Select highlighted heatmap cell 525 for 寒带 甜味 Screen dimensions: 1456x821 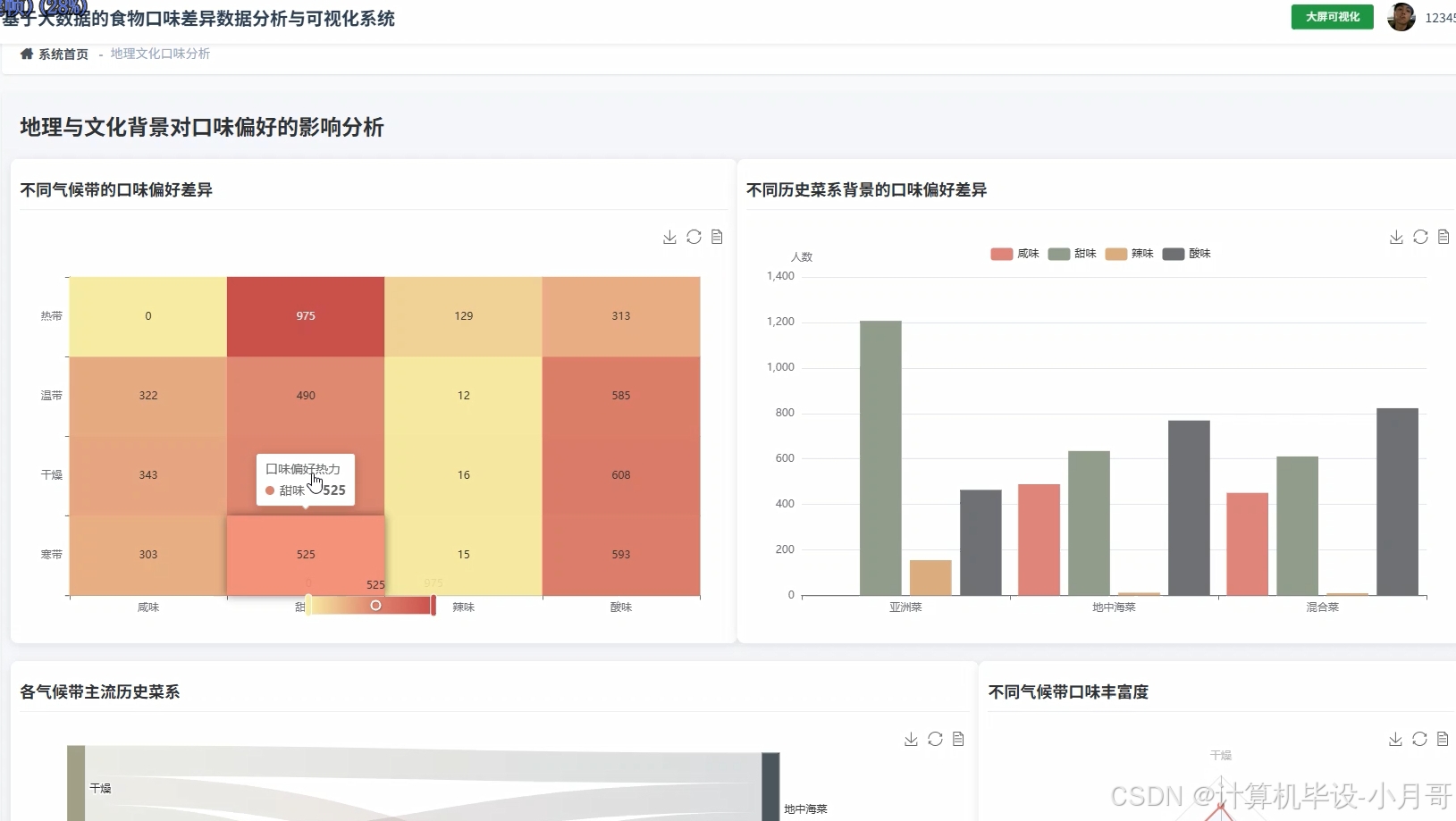click(x=306, y=555)
